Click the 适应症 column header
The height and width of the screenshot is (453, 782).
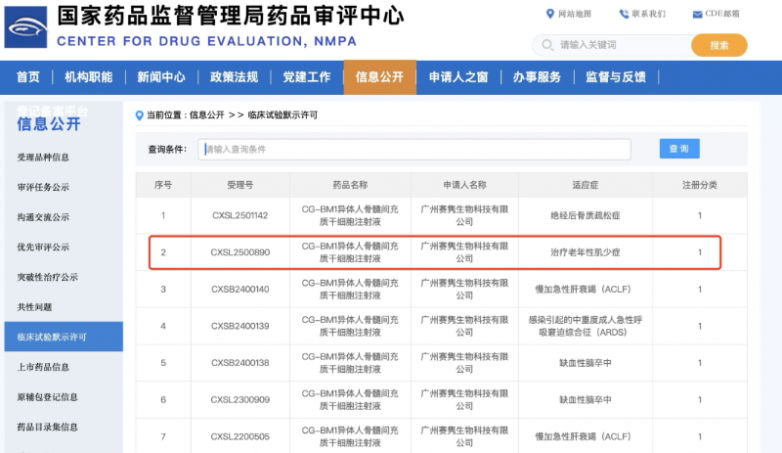tap(585, 185)
